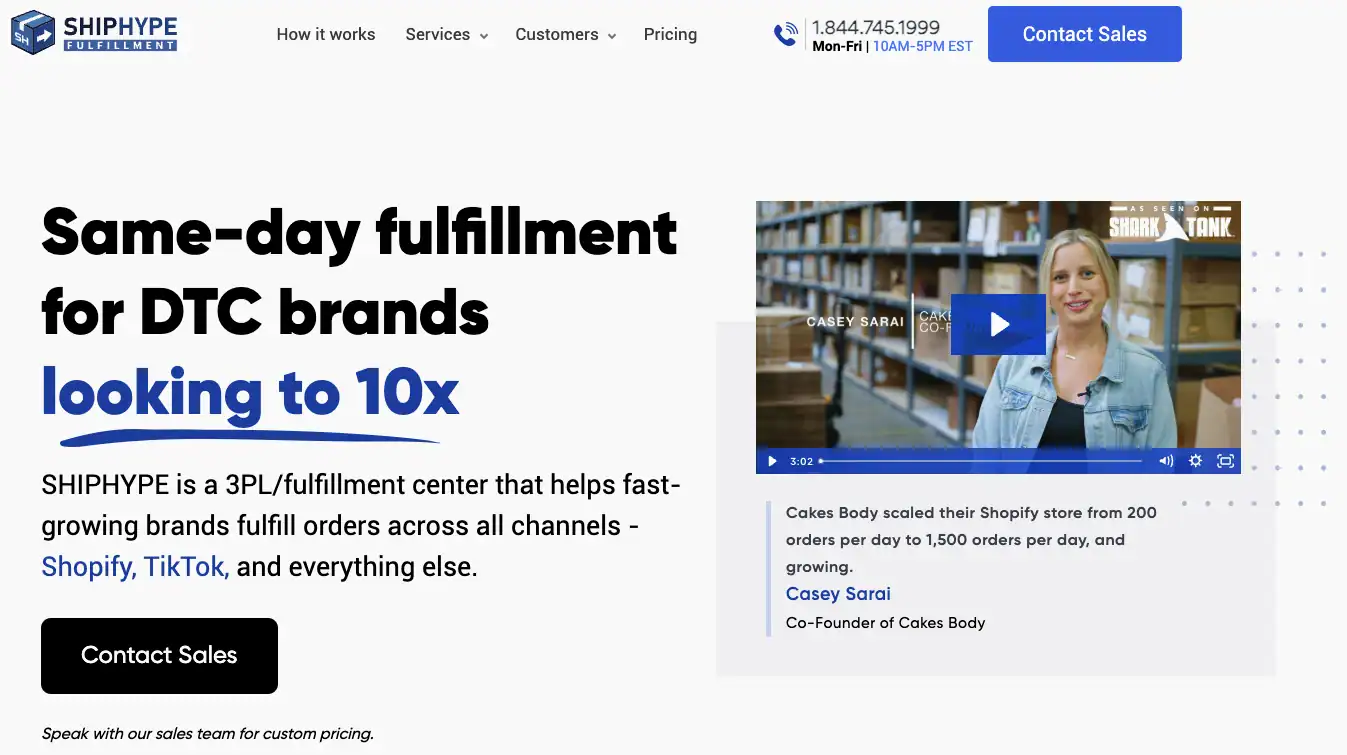Seek in the video progress bar
1347x755 pixels.
click(981, 461)
